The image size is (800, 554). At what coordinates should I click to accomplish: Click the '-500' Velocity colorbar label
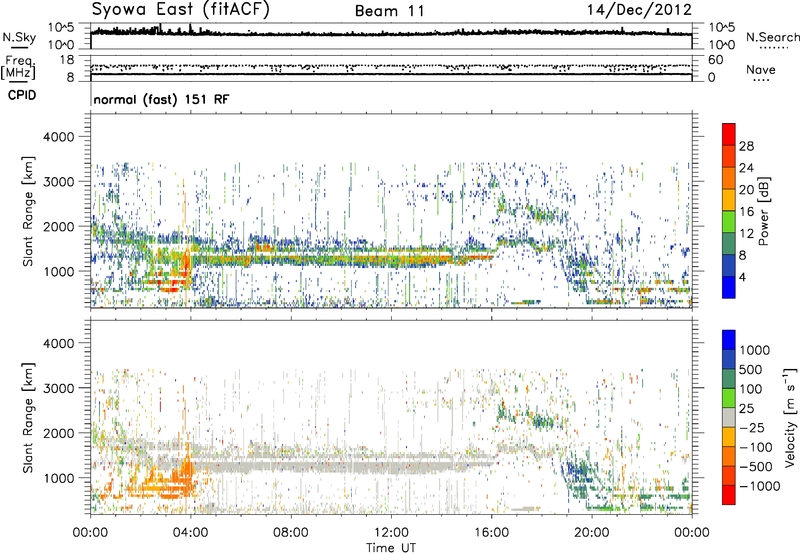tap(755, 467)
